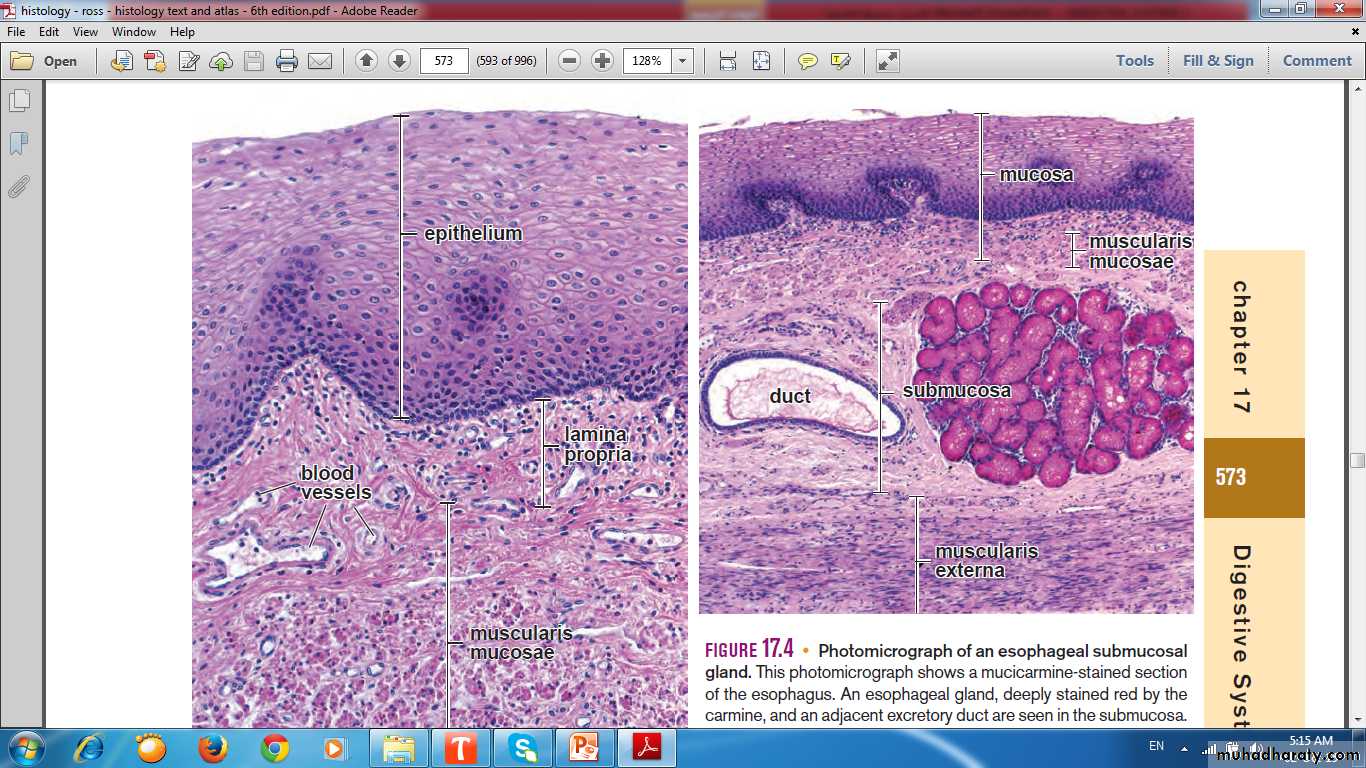Open the Fill & Sign pane
The width and height of the screenshot is (1366, 768).
[1218, 61]
